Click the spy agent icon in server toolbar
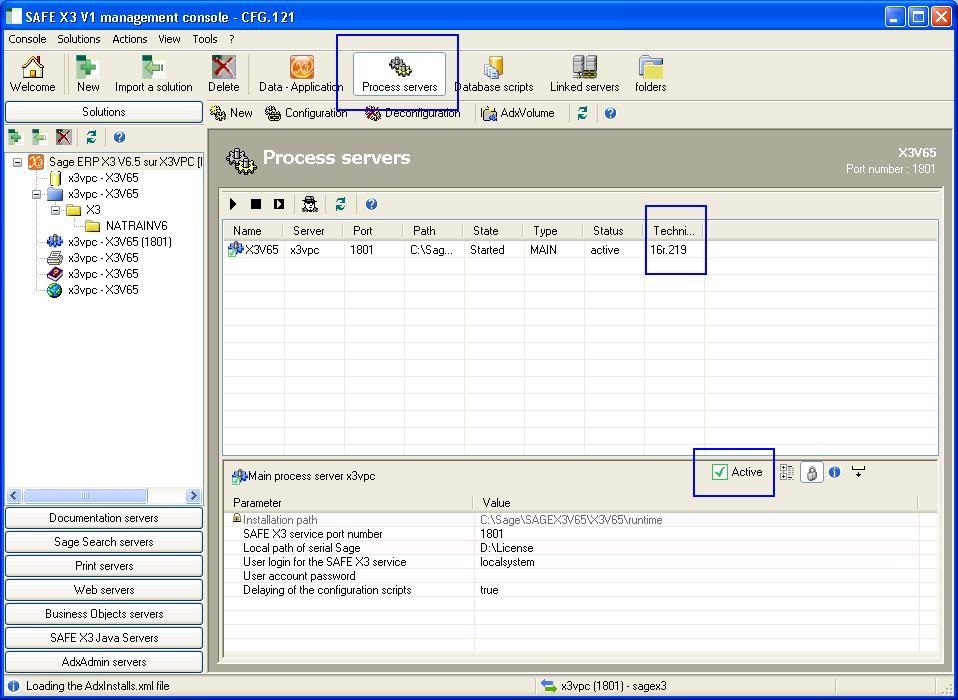The image size is (958, 700). point(310,204)
